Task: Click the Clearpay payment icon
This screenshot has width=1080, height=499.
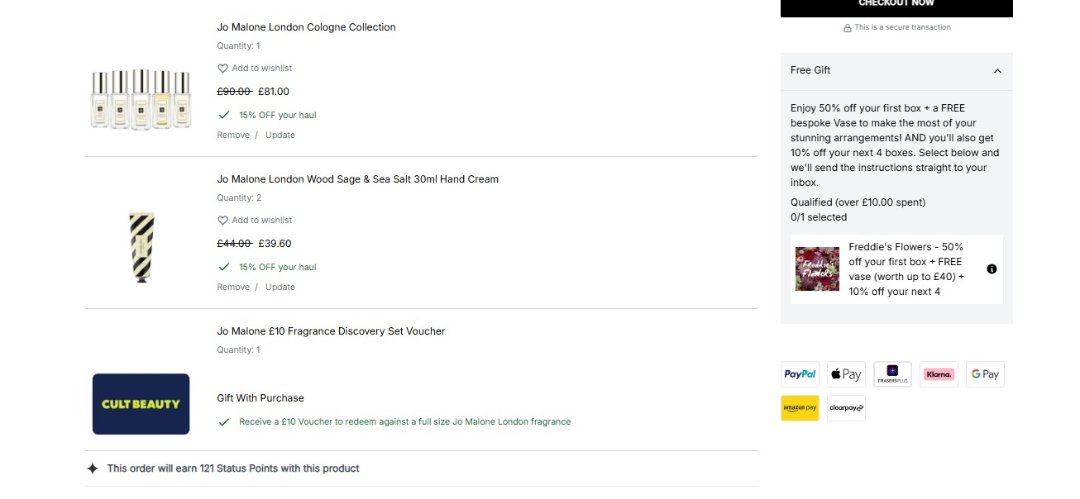Action: 846,408
